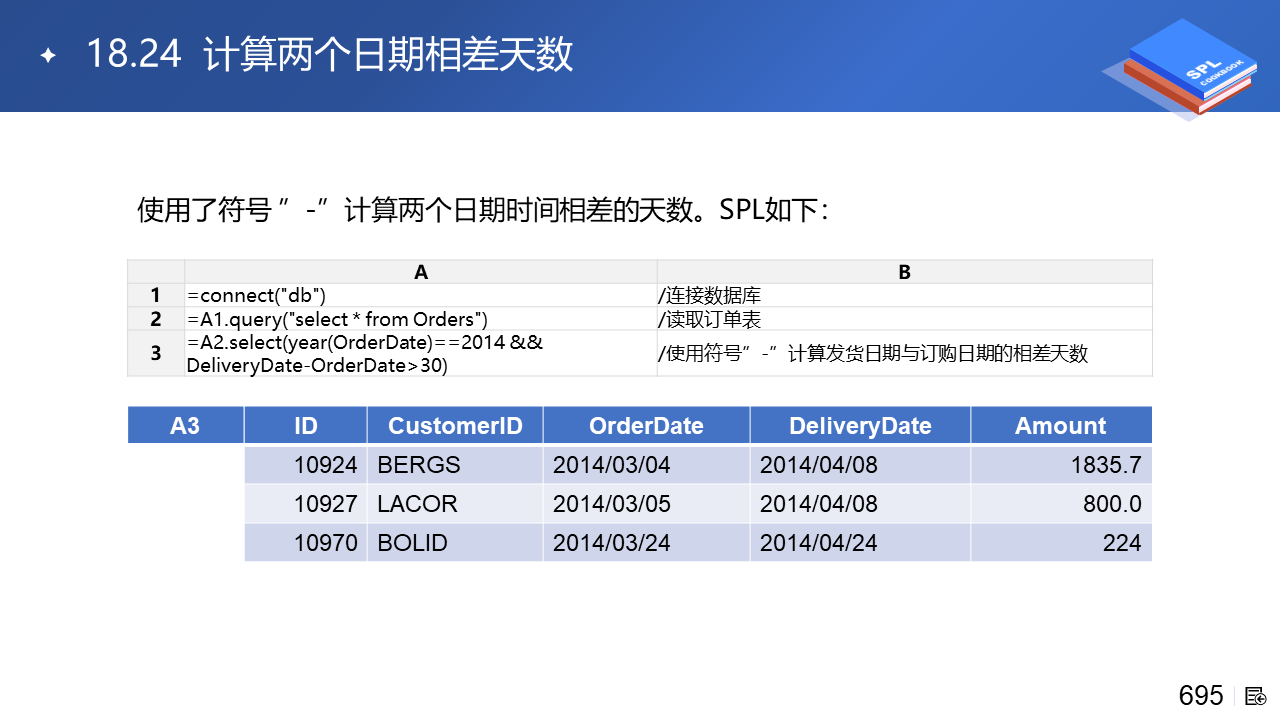Select the ID cell 10927
The height and width of the screenshot is (720, 1280).
tap(306, 504)
